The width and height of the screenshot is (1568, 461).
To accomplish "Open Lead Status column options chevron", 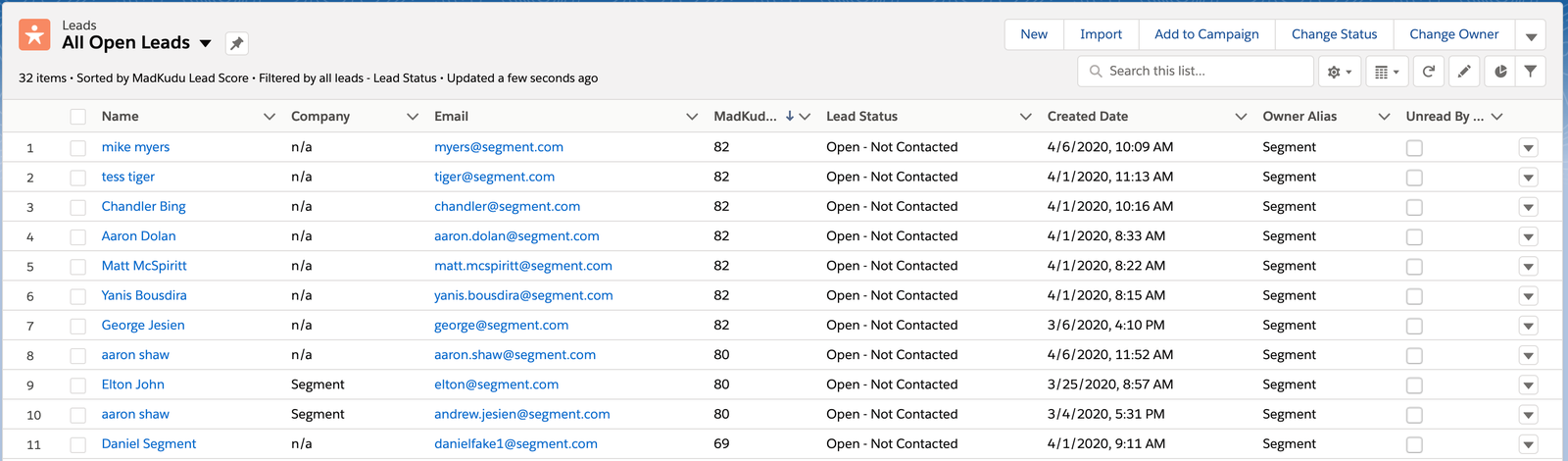I will [1026, 117].
